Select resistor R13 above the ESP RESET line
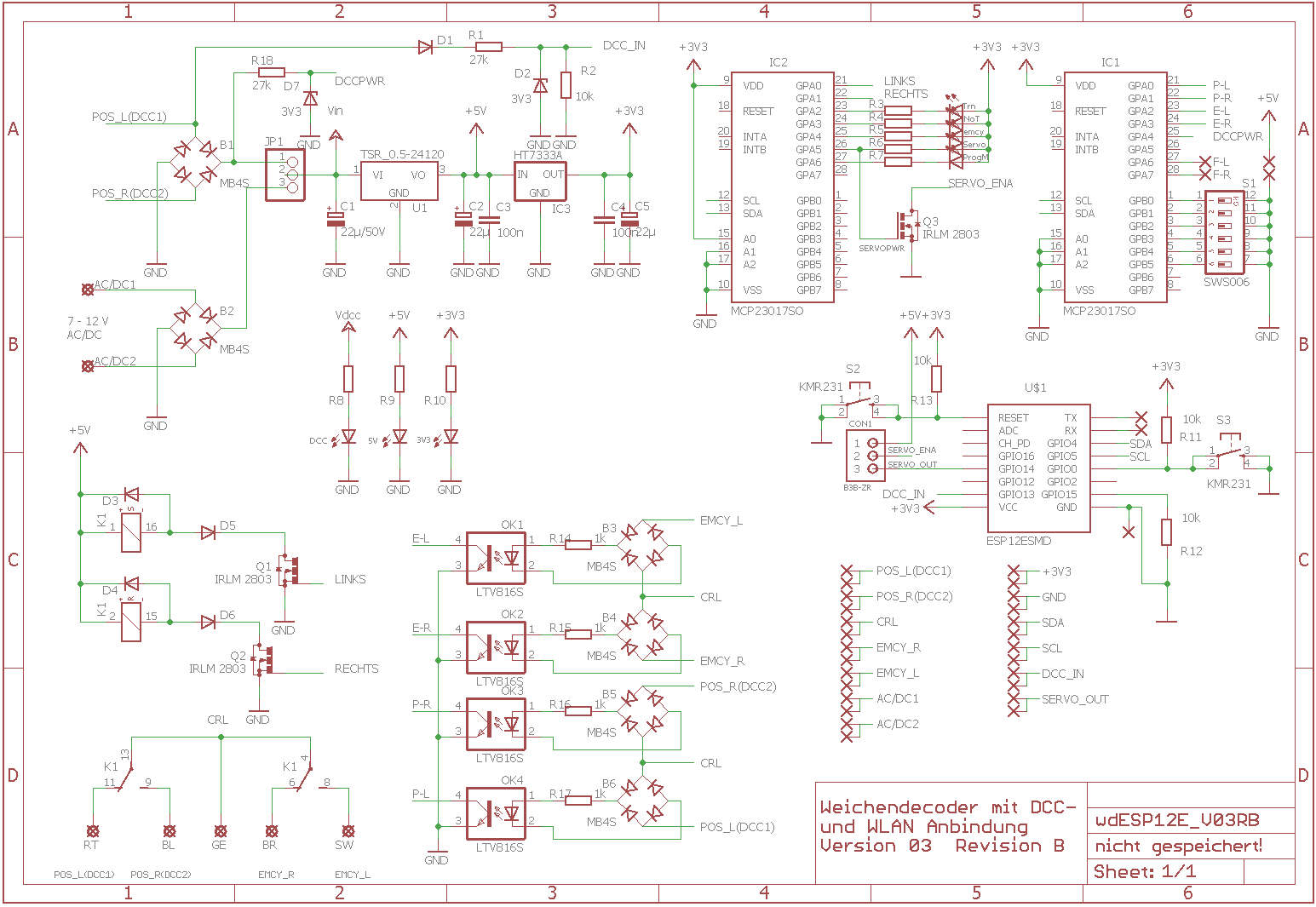The height and width of the screenshot is (907, 1316). coord(937,379)
